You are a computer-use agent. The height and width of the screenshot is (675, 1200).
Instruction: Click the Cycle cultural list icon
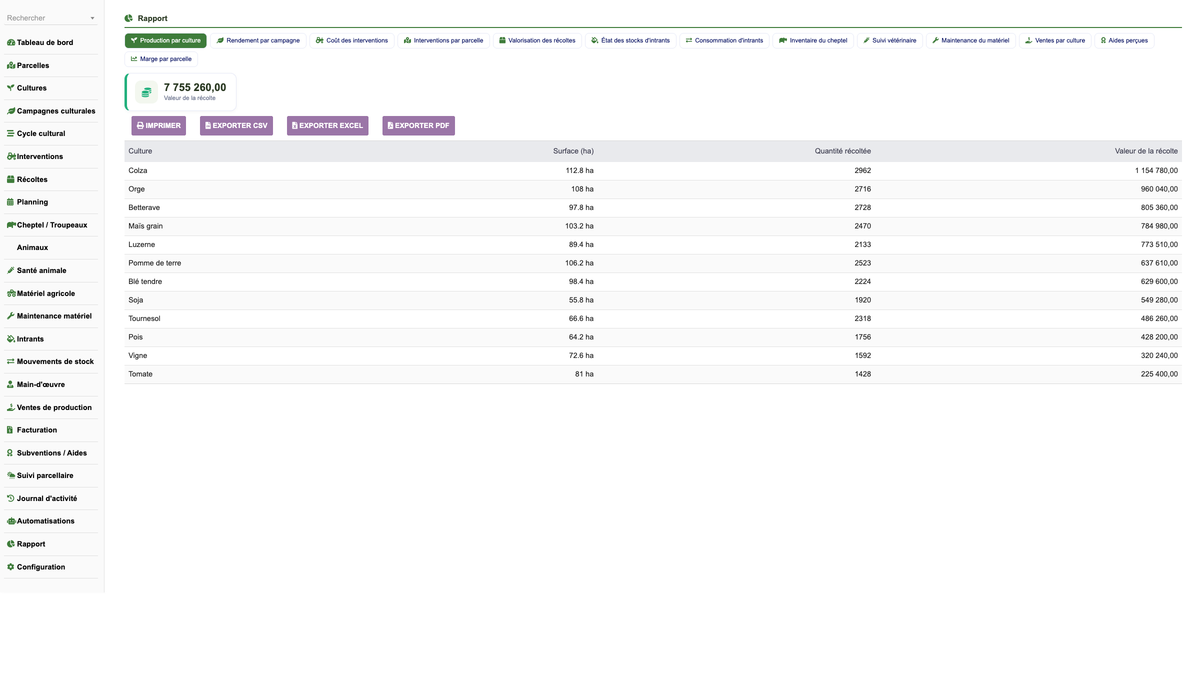point(11,134)
